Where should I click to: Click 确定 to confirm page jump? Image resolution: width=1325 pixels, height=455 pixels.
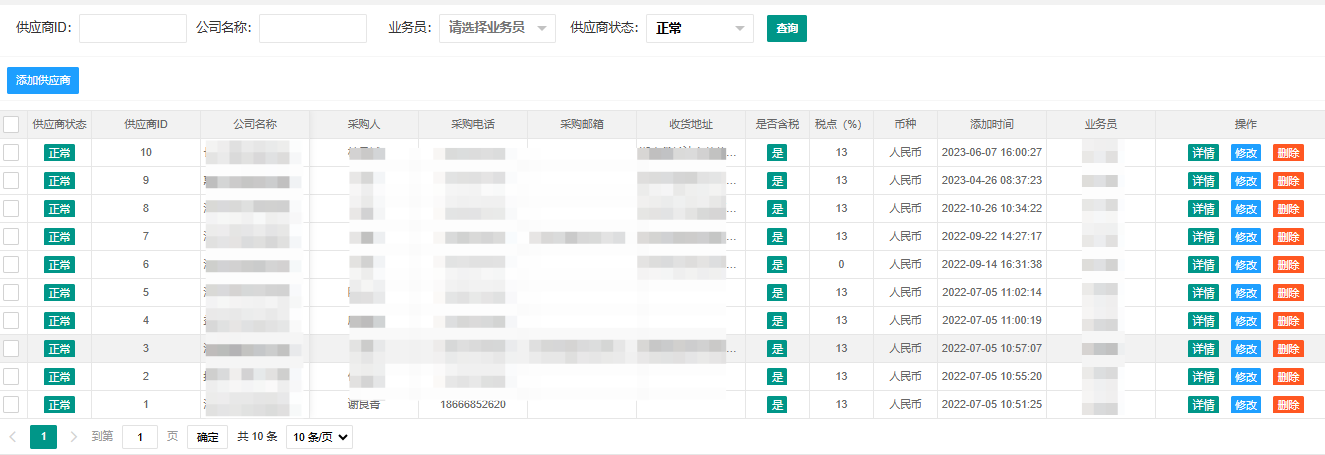207,437
